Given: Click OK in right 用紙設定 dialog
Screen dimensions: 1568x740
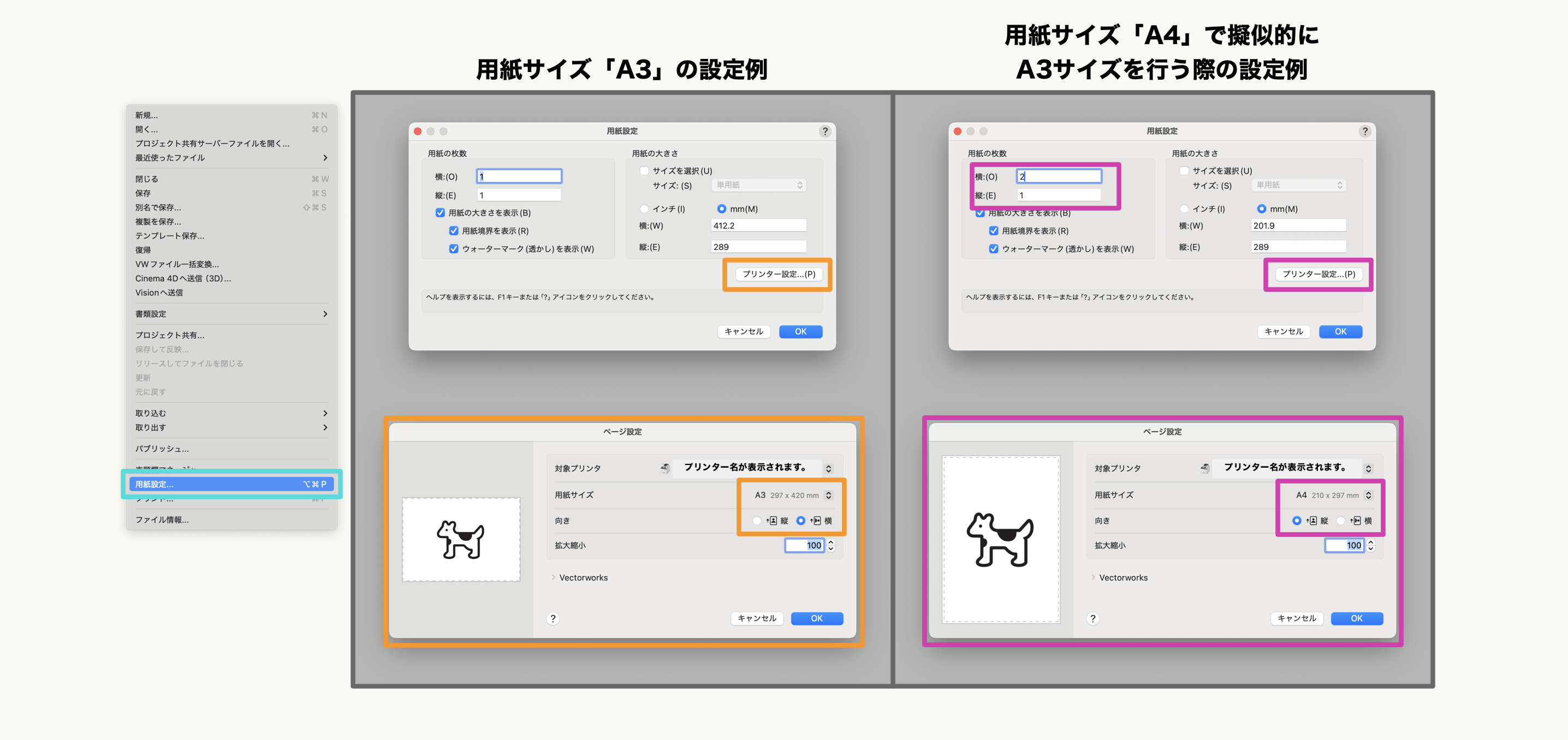Looking at the screenshot, I should pos(1340,332).
